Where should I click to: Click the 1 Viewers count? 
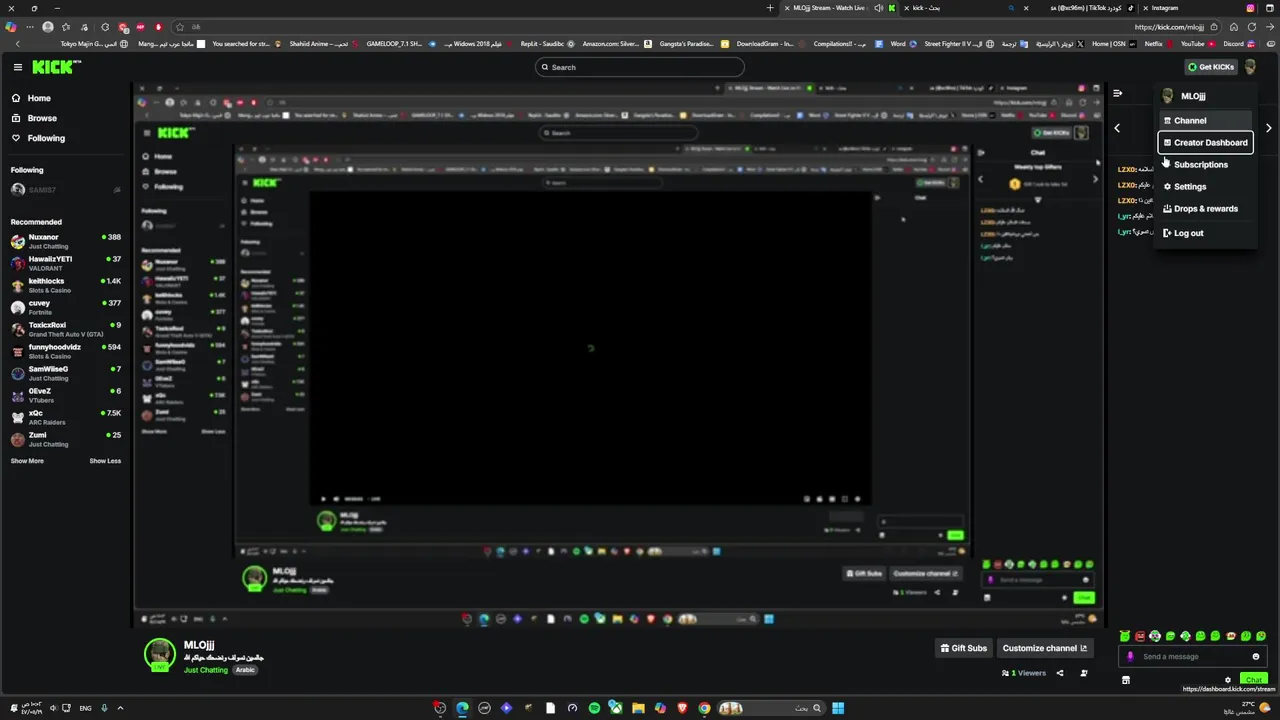tap(1024, 673)
